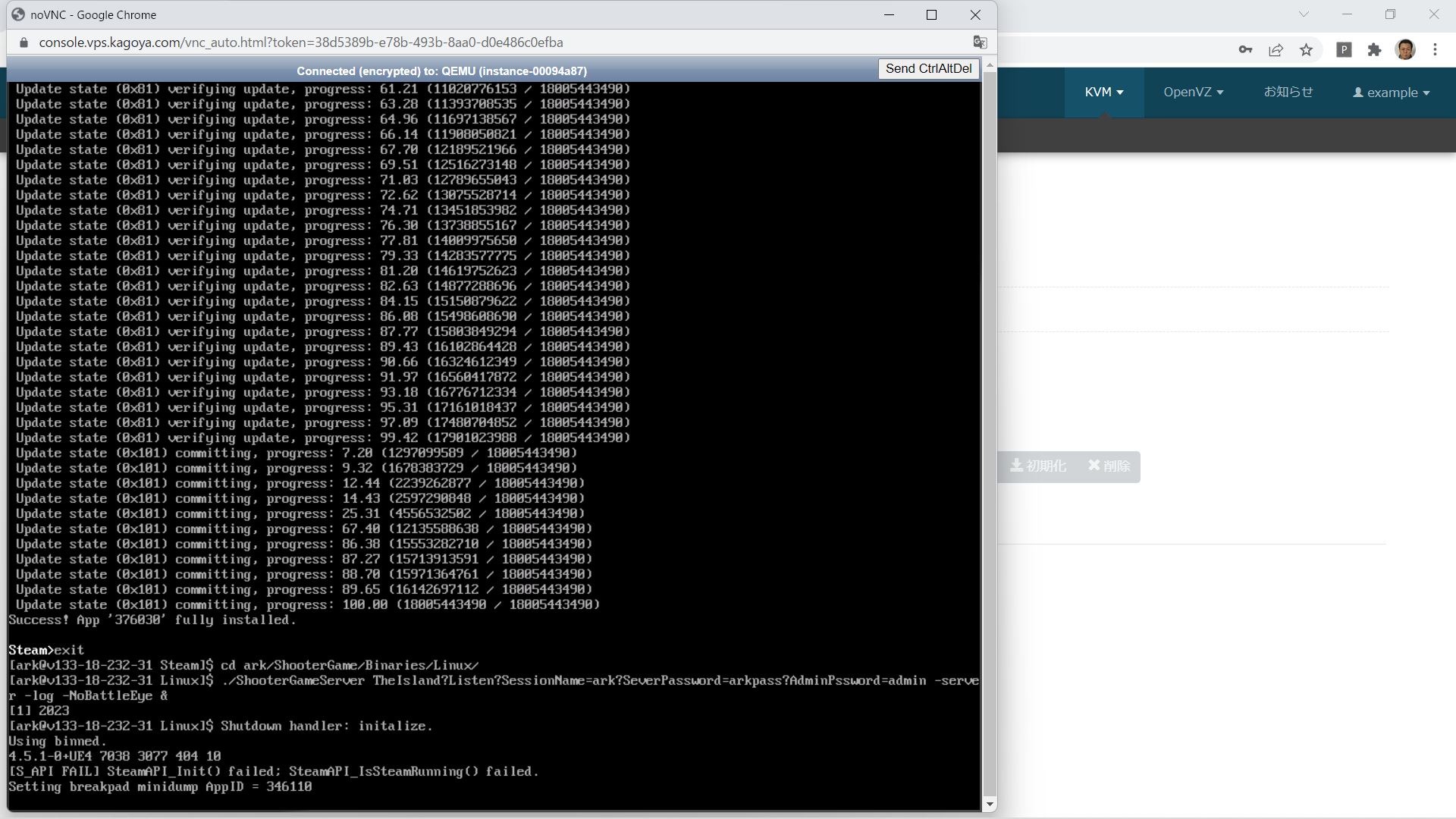This screenshot has width=1456, height=819.
Task: Restore down the background Chrome window
Action: pos(1390,14)
